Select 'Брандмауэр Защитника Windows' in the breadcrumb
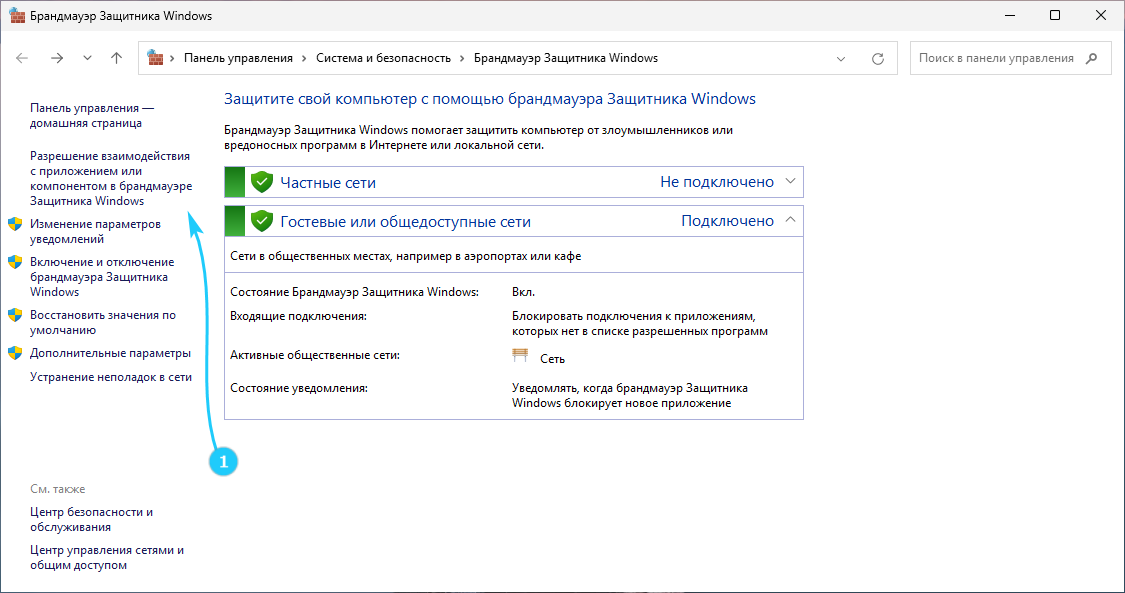 tap(565, 58)
